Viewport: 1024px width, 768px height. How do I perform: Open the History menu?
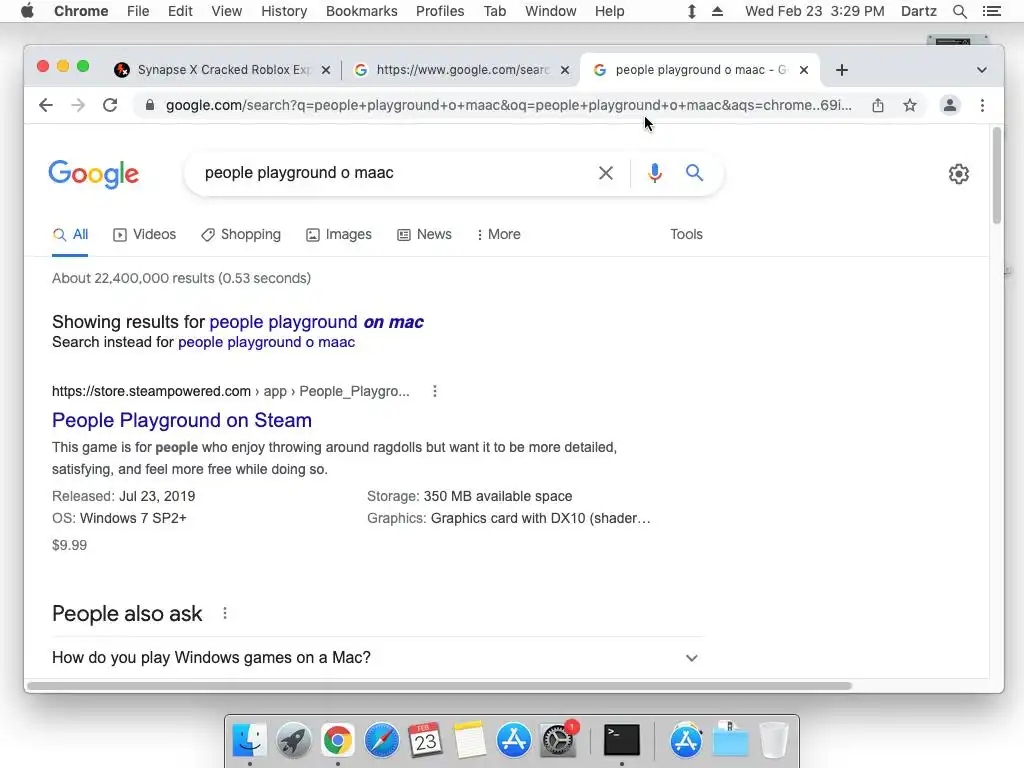pos(284,11)
